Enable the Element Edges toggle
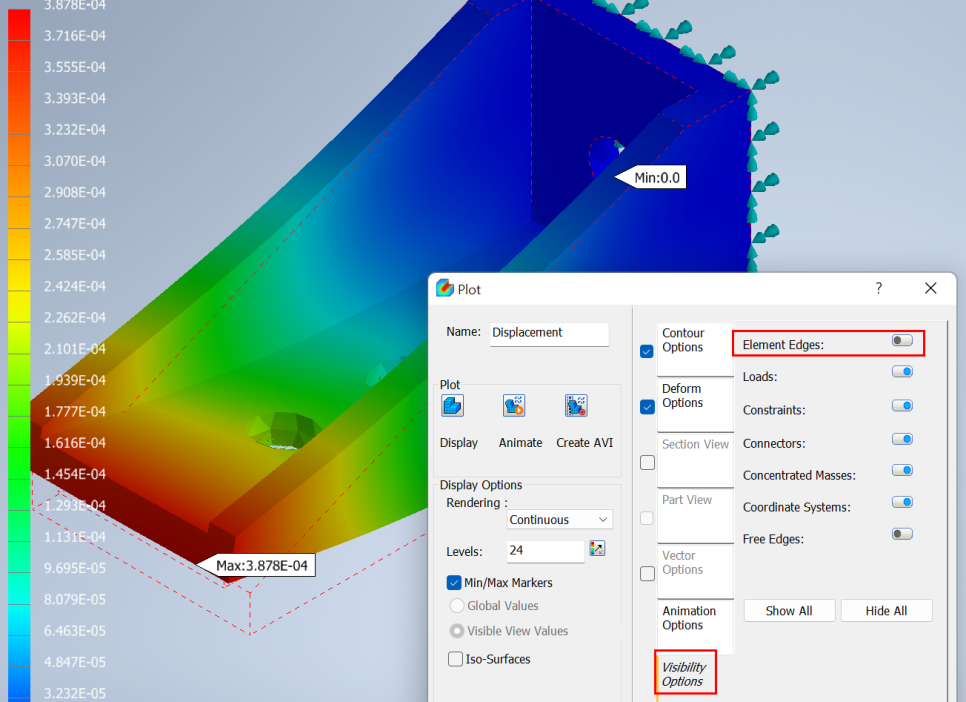 (x=902, y=341)
